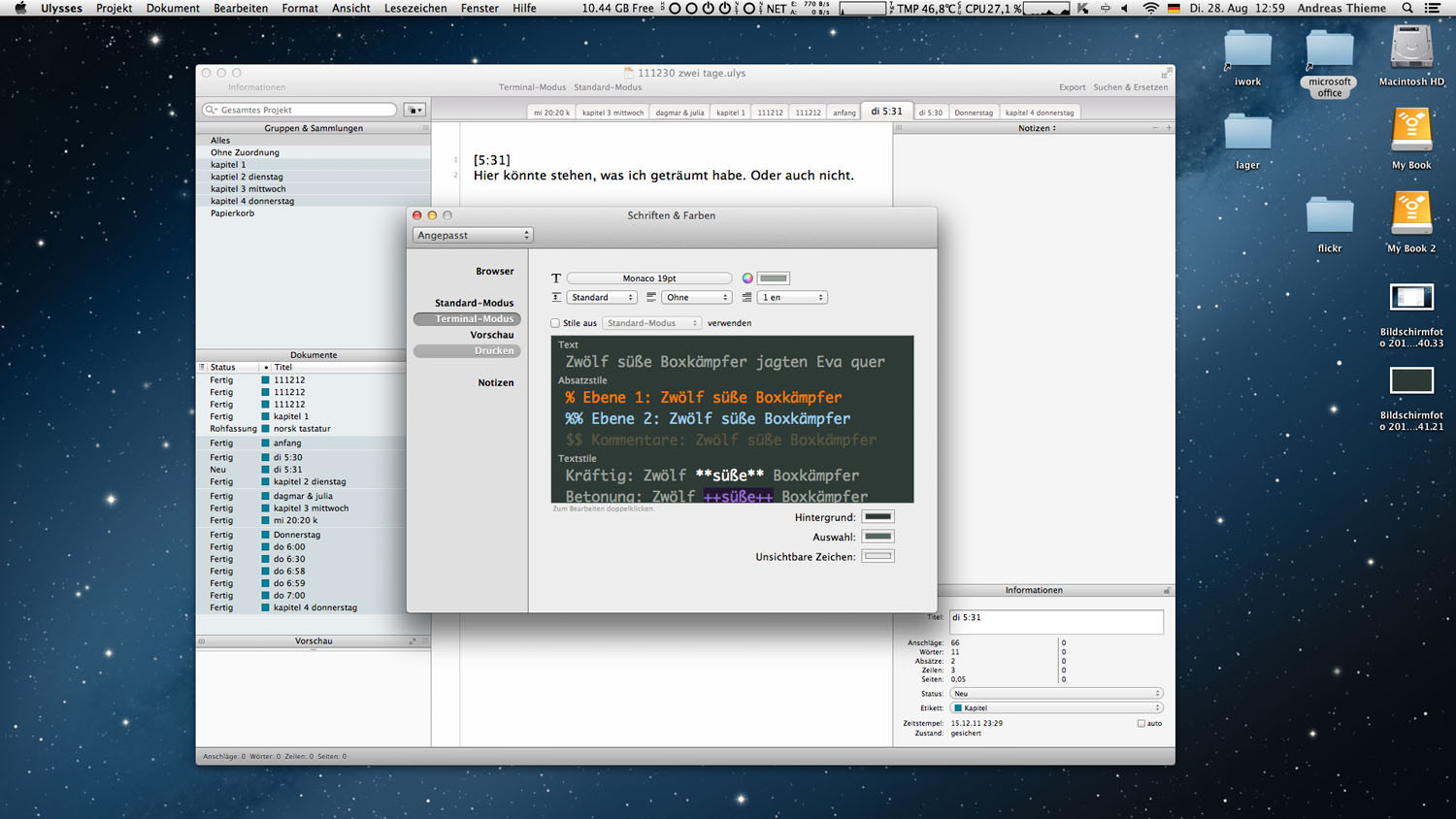Open the Standard line spacing dropdown
Viewport: 1456px width, 819px height.
602,298
